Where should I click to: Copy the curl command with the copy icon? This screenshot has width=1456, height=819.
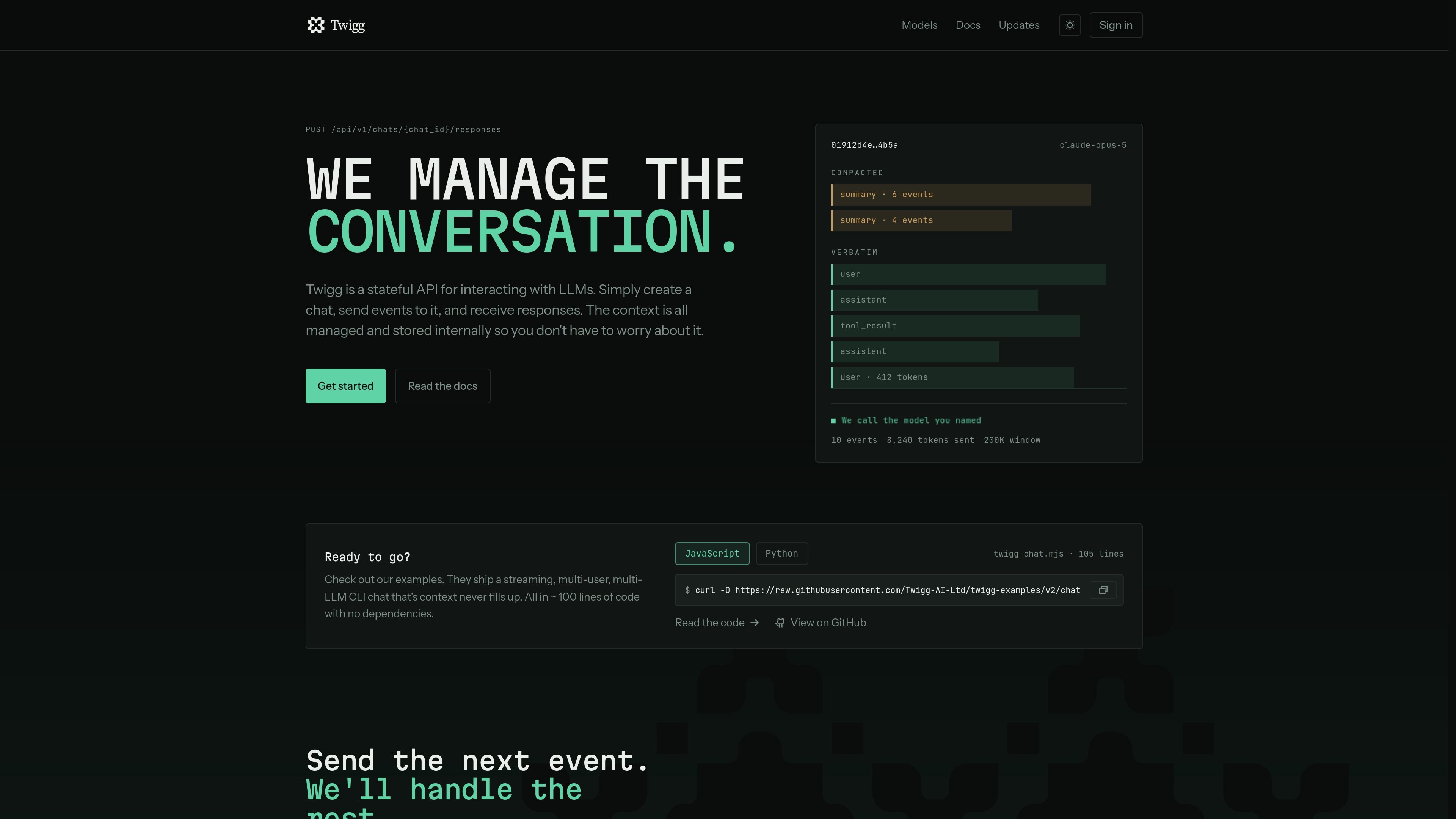coord(1103,590)
